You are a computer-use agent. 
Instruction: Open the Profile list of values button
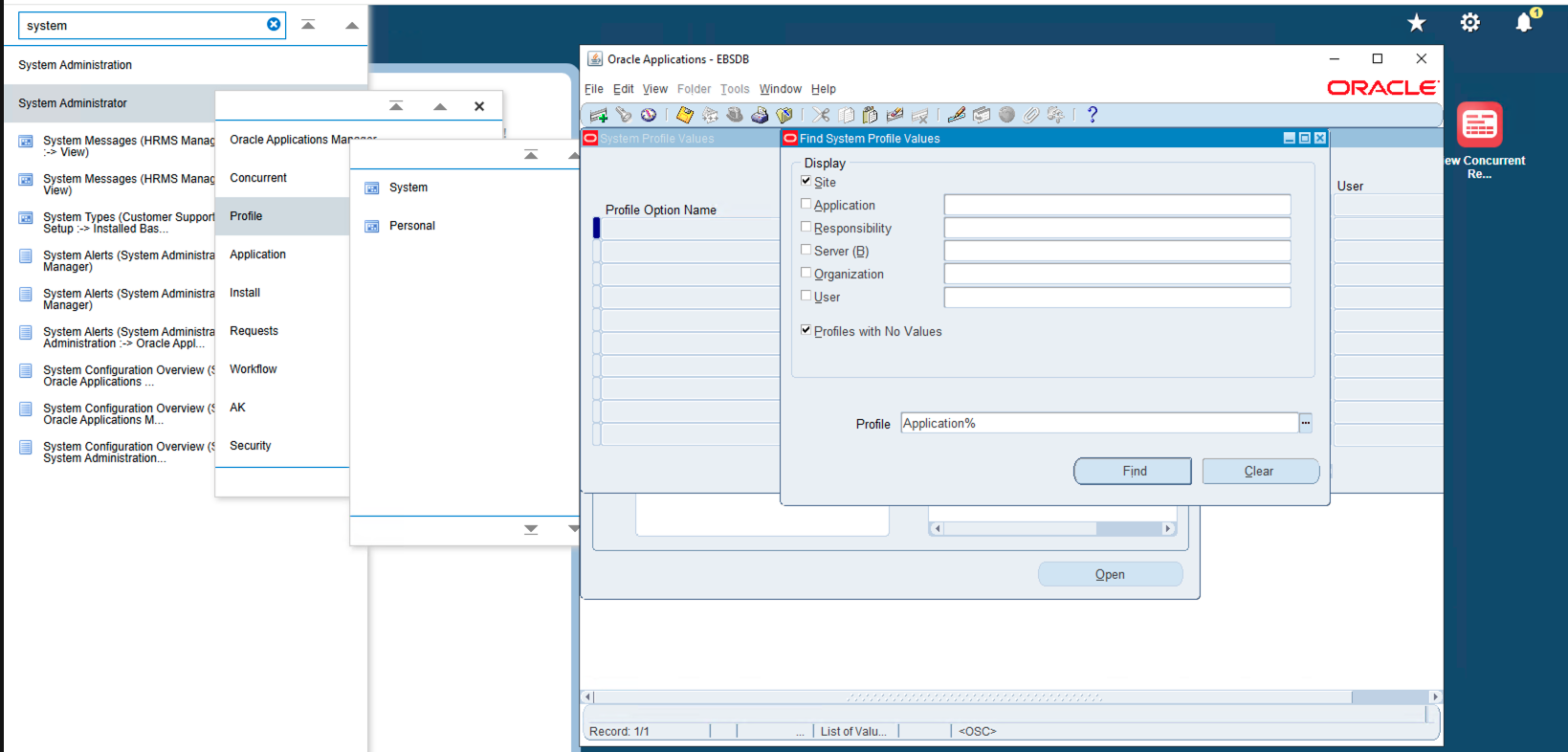point(1306,423)
